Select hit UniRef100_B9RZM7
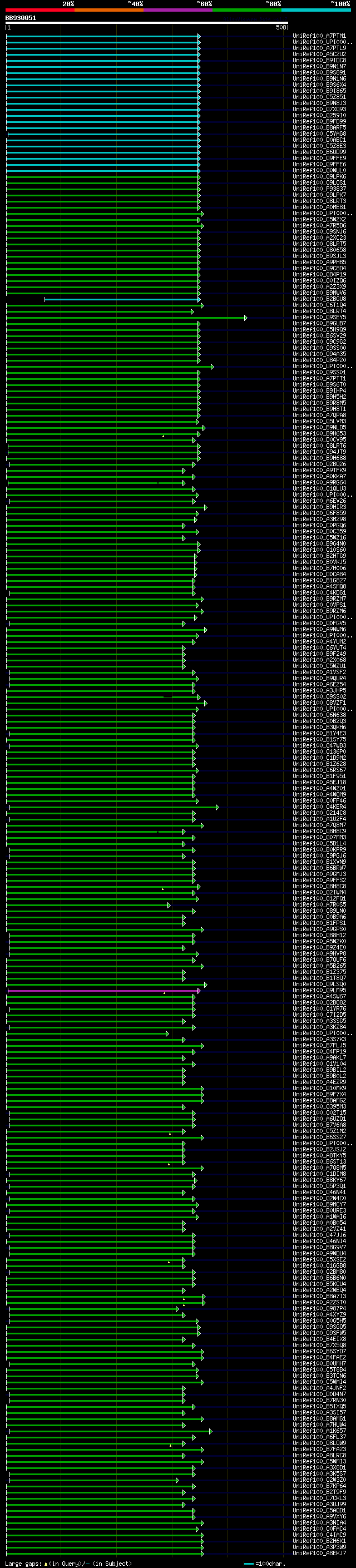356x1568 pixels. click(319, 598)
